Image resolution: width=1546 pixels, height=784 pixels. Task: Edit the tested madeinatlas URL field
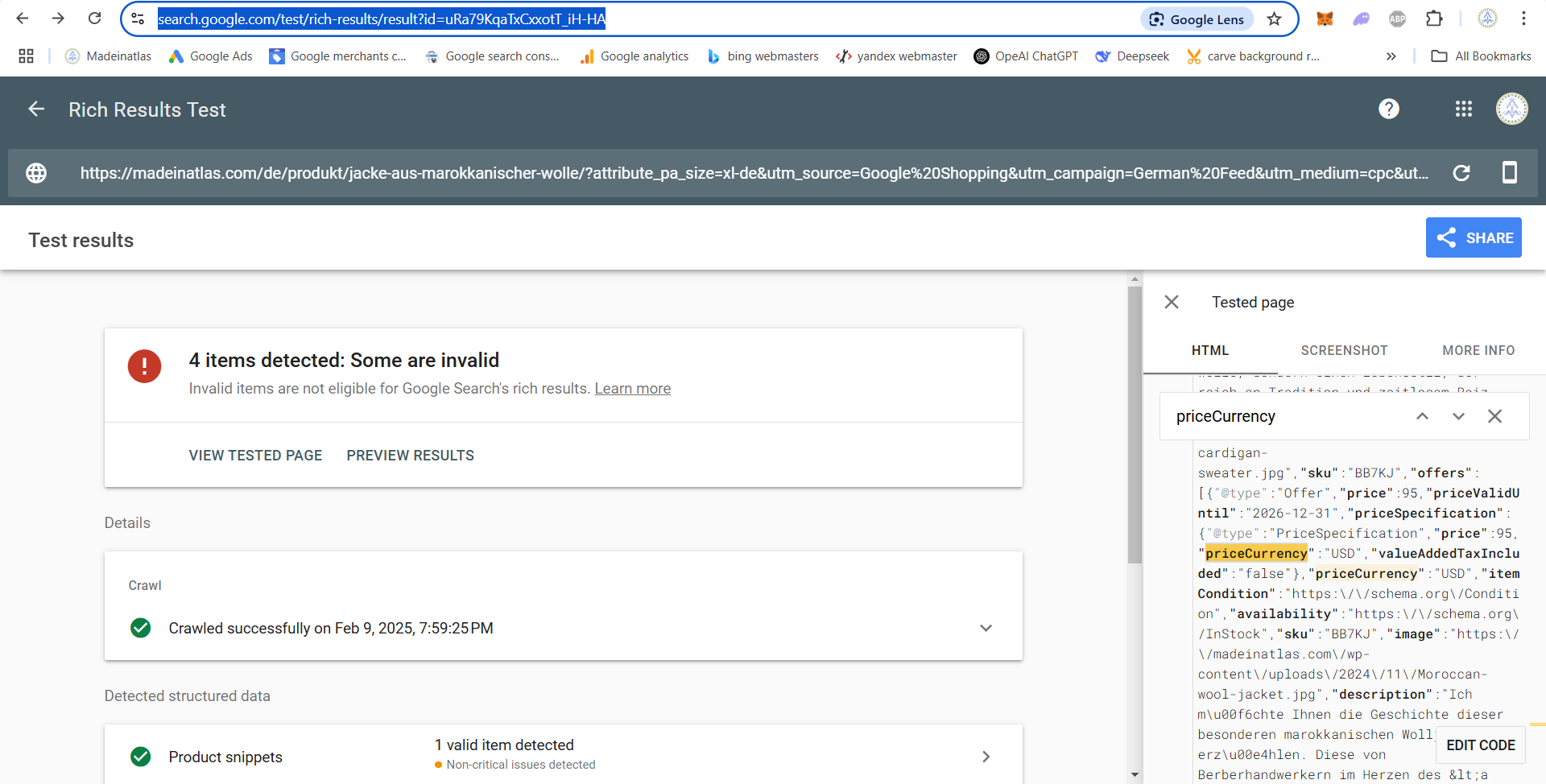754,173
